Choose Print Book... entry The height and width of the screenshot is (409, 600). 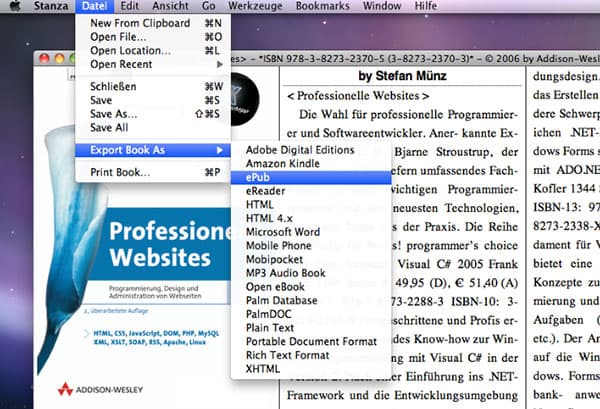[153, 172]
